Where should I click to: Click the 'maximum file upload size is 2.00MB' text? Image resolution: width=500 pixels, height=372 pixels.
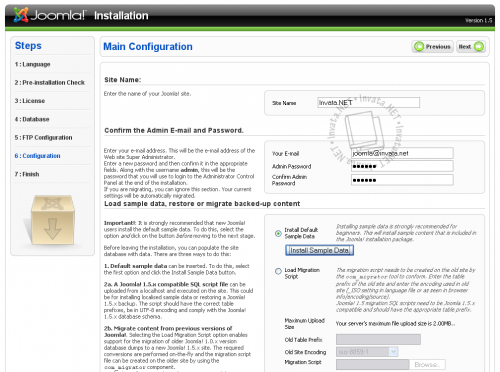[395, 324]
